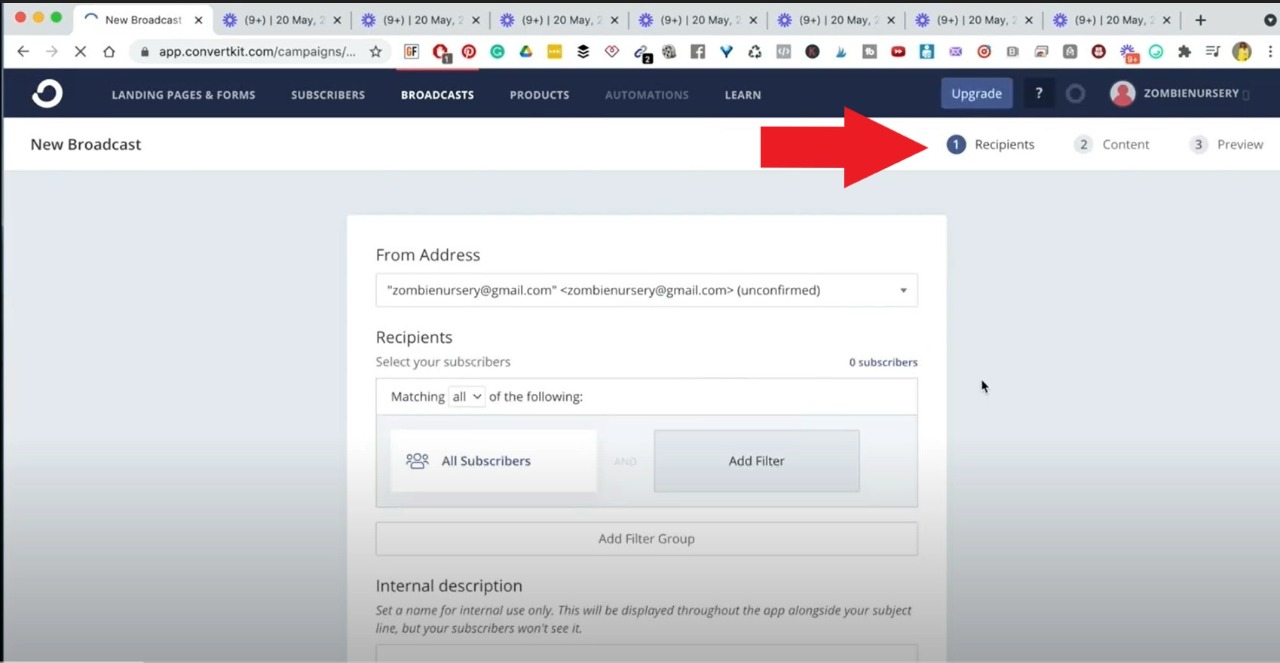Toggle the bookmark star in the address bar
The height and width of the screenshot is (663, 1280).
pyautogui.click(x=374, y=51)
